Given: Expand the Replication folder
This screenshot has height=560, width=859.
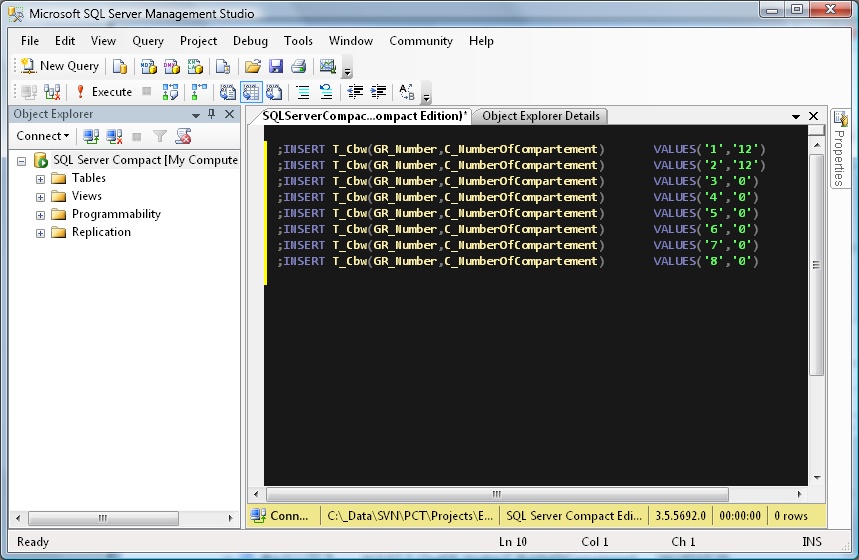Looking at the screenshot, I should (40, 233).
